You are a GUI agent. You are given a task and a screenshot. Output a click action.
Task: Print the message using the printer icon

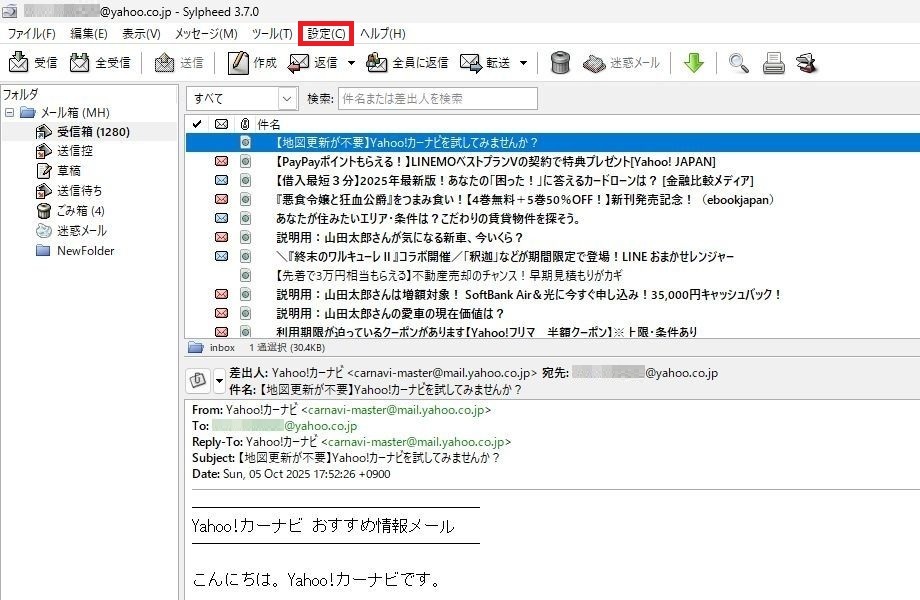click(773, 63)
